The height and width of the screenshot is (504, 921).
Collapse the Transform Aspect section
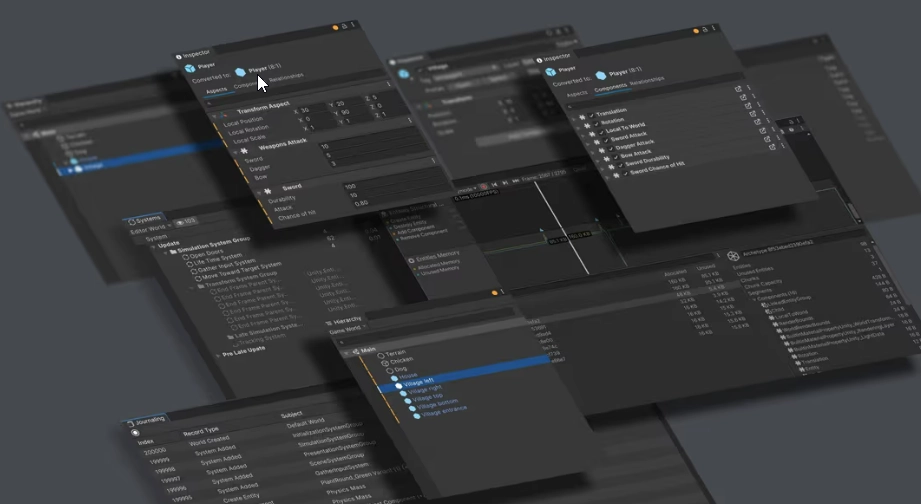click(x=214, y=117)
